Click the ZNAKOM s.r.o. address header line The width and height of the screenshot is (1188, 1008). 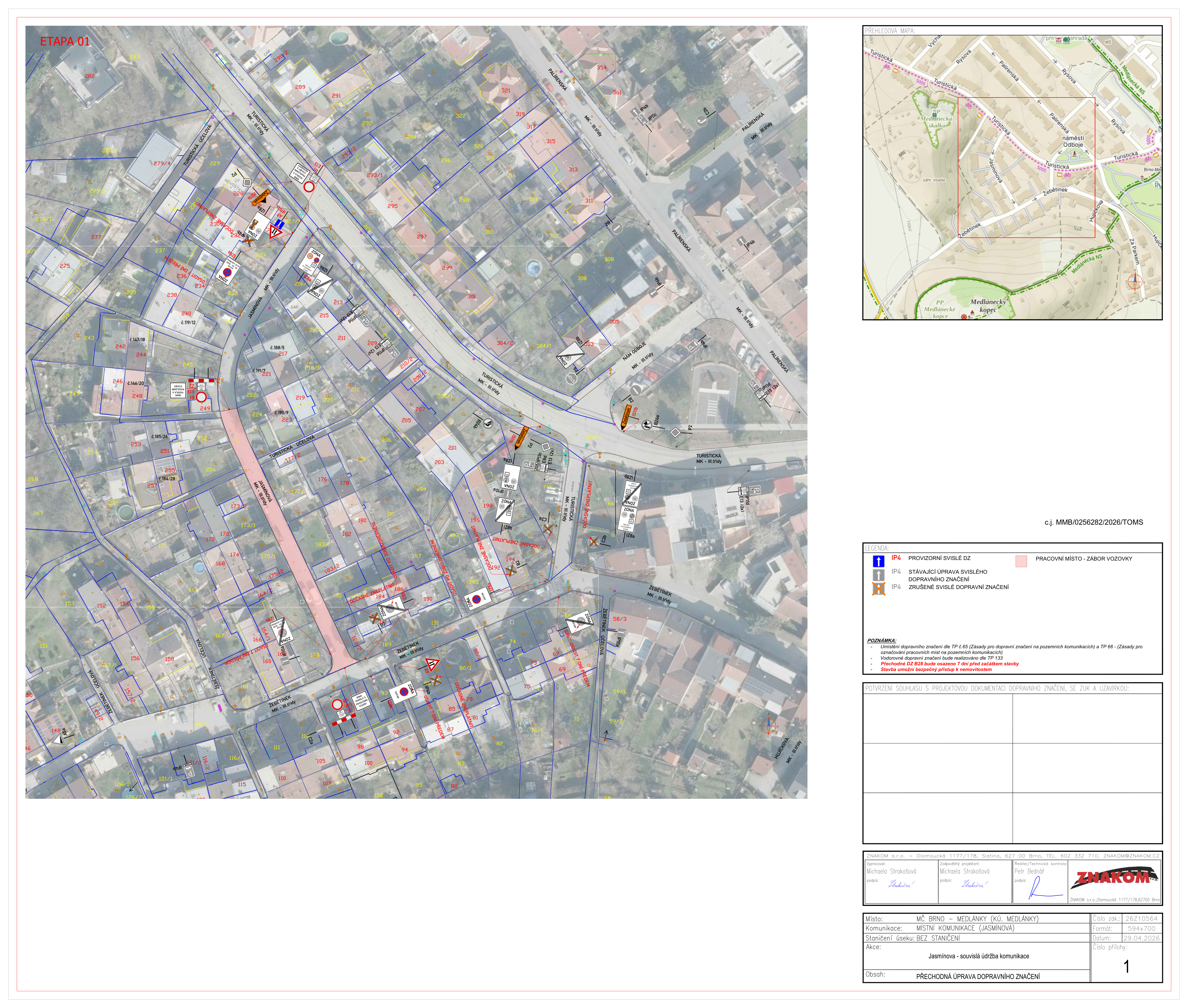click(x=1013, y=856)
